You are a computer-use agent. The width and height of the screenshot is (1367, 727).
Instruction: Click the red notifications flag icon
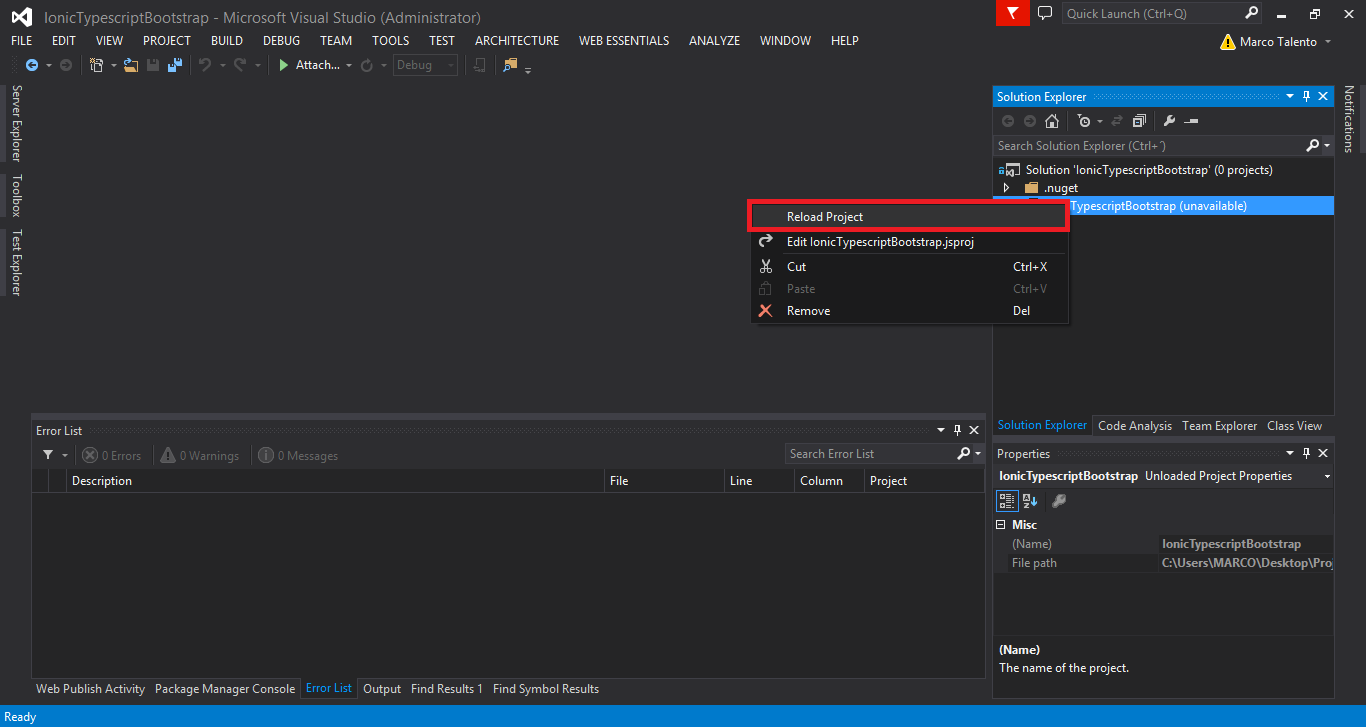[x=1013, y=14]
